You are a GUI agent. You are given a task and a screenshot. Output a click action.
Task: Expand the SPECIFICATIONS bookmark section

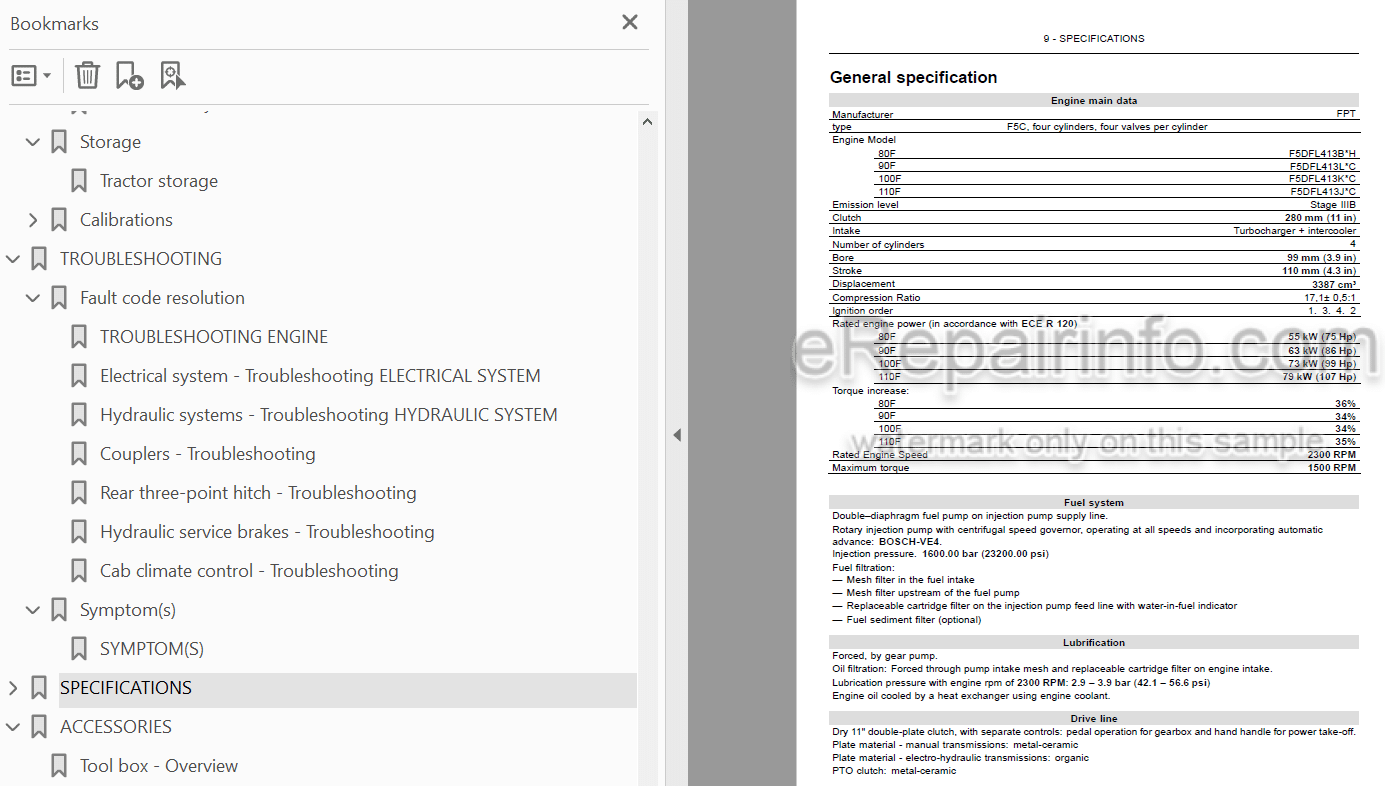click(x=13, y=688)
